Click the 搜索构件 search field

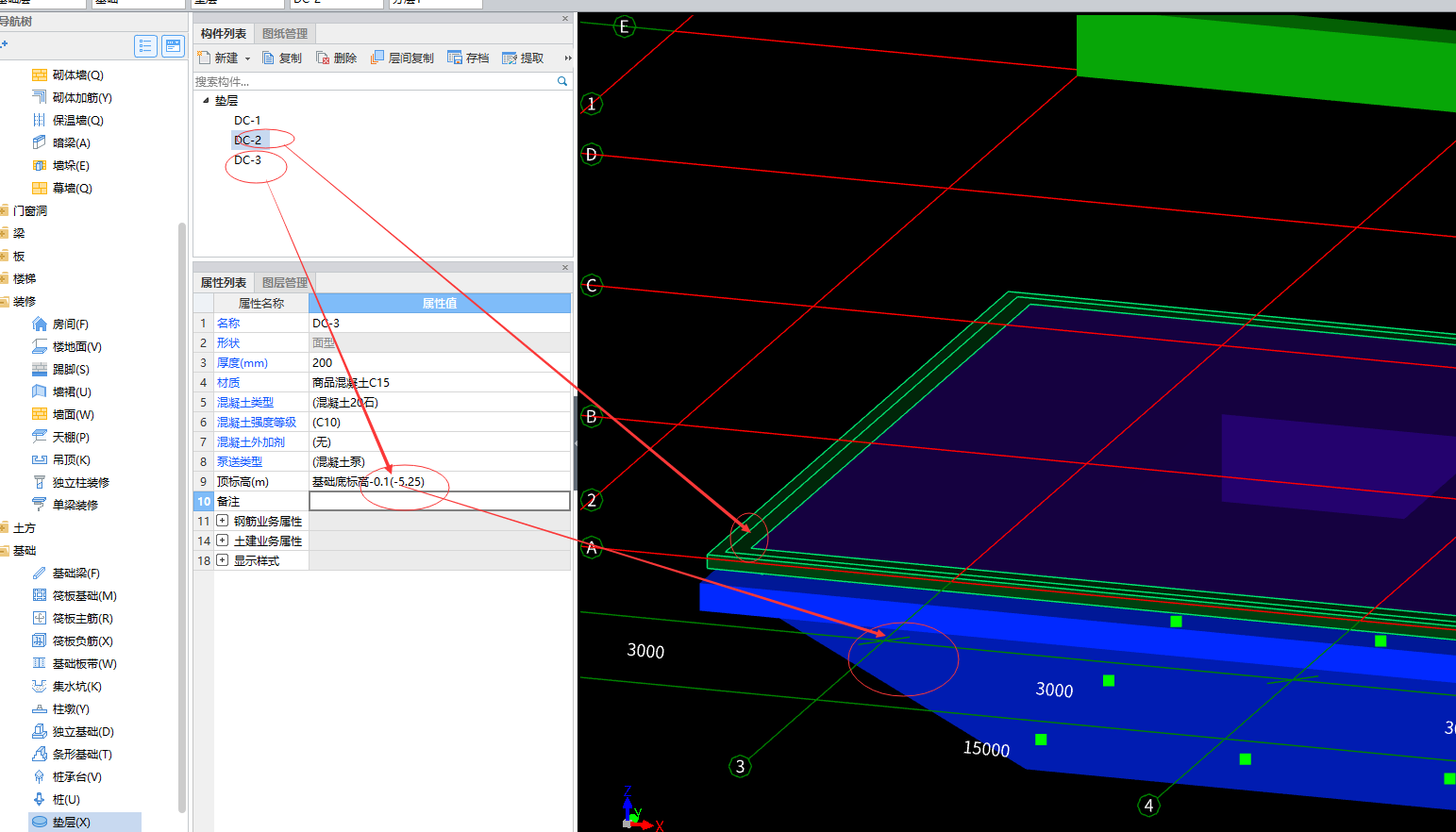point(375,81)
